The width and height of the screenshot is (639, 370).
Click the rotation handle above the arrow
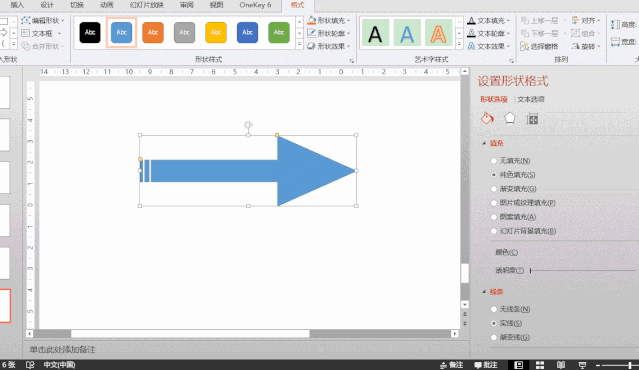248,125
